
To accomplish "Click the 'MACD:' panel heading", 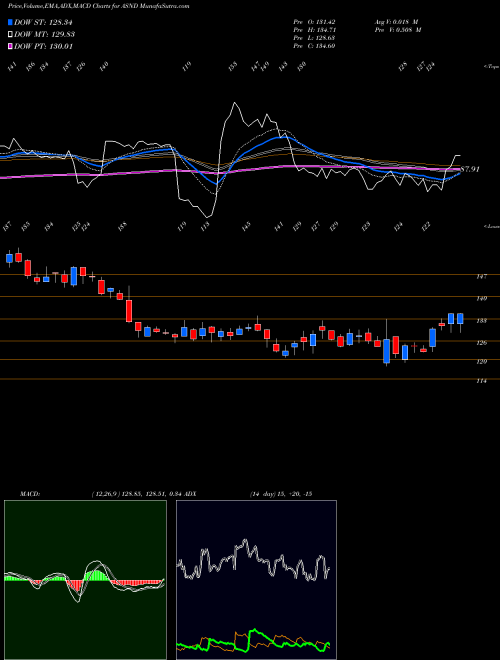I will click(x=29, y=494).
